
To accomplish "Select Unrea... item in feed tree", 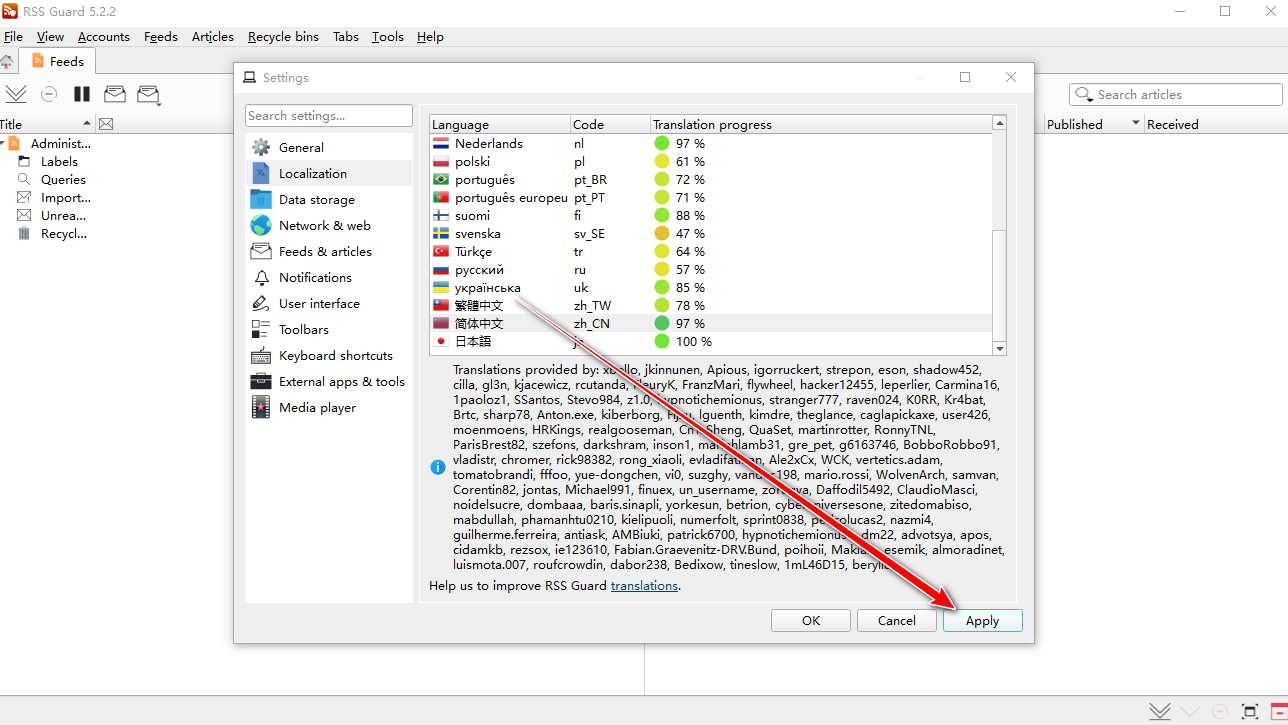I will point(63,215).
